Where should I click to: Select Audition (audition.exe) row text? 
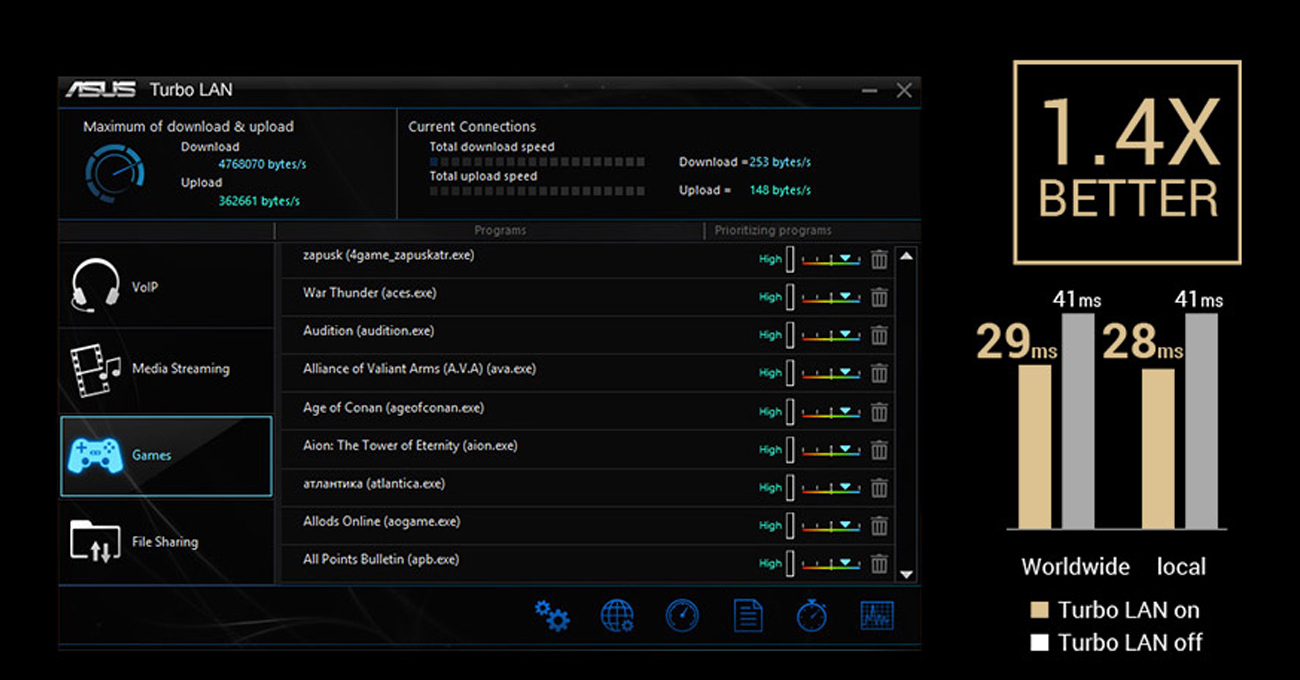368,331
